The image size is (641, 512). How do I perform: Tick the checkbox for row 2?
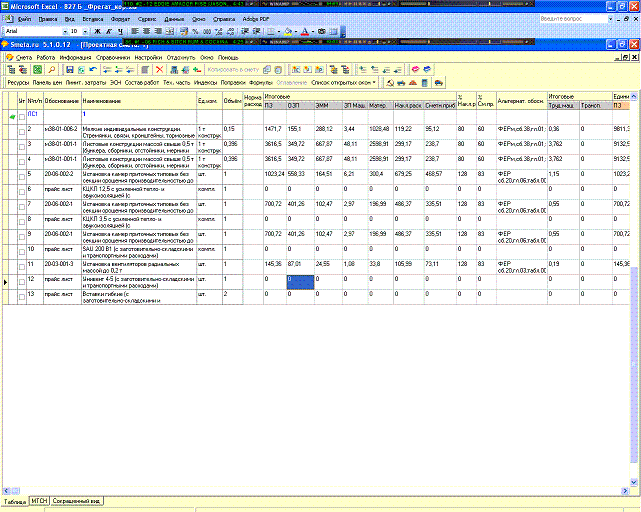coord(22,130)
